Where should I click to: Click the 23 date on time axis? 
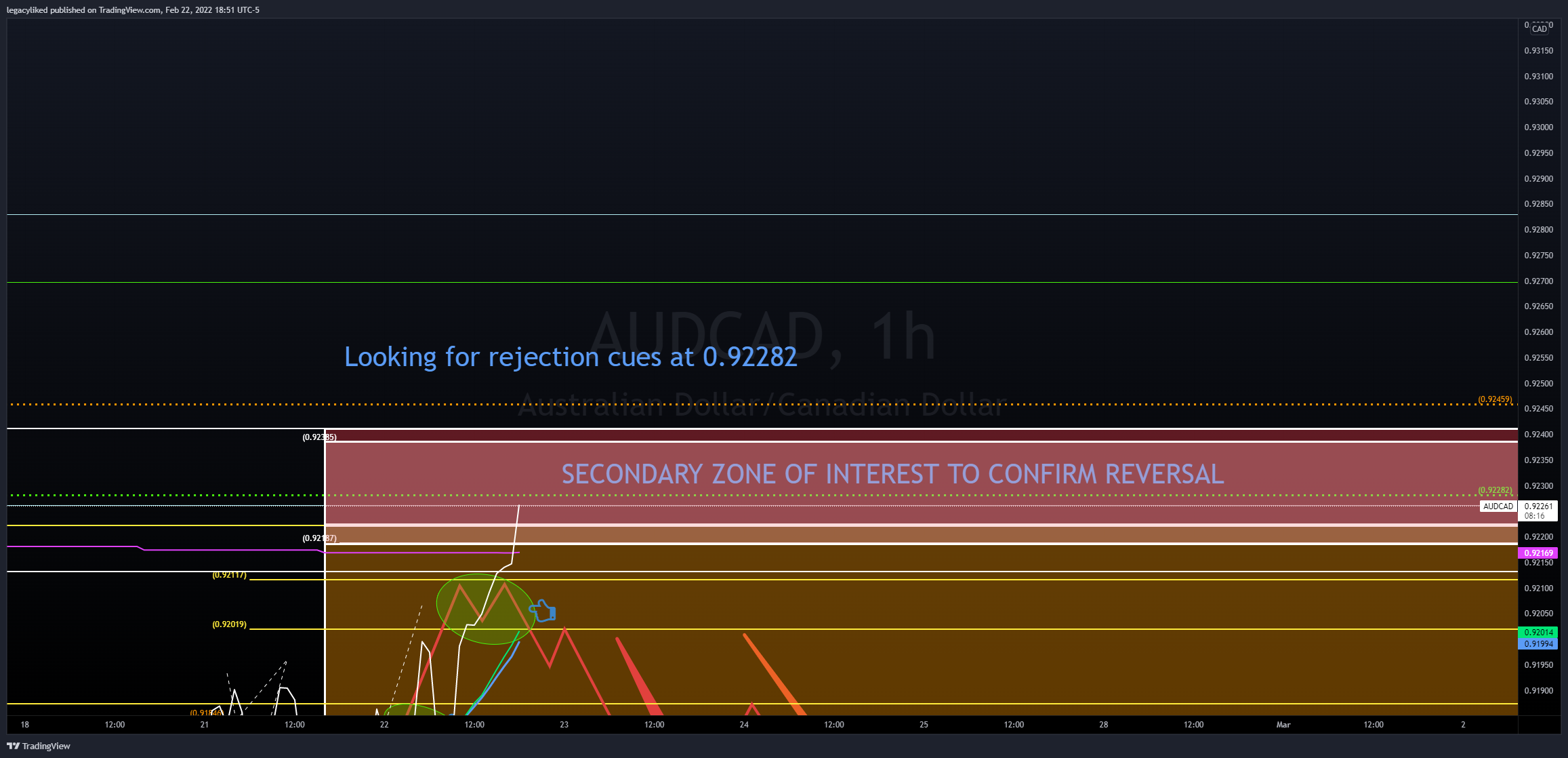coord(564,725)
